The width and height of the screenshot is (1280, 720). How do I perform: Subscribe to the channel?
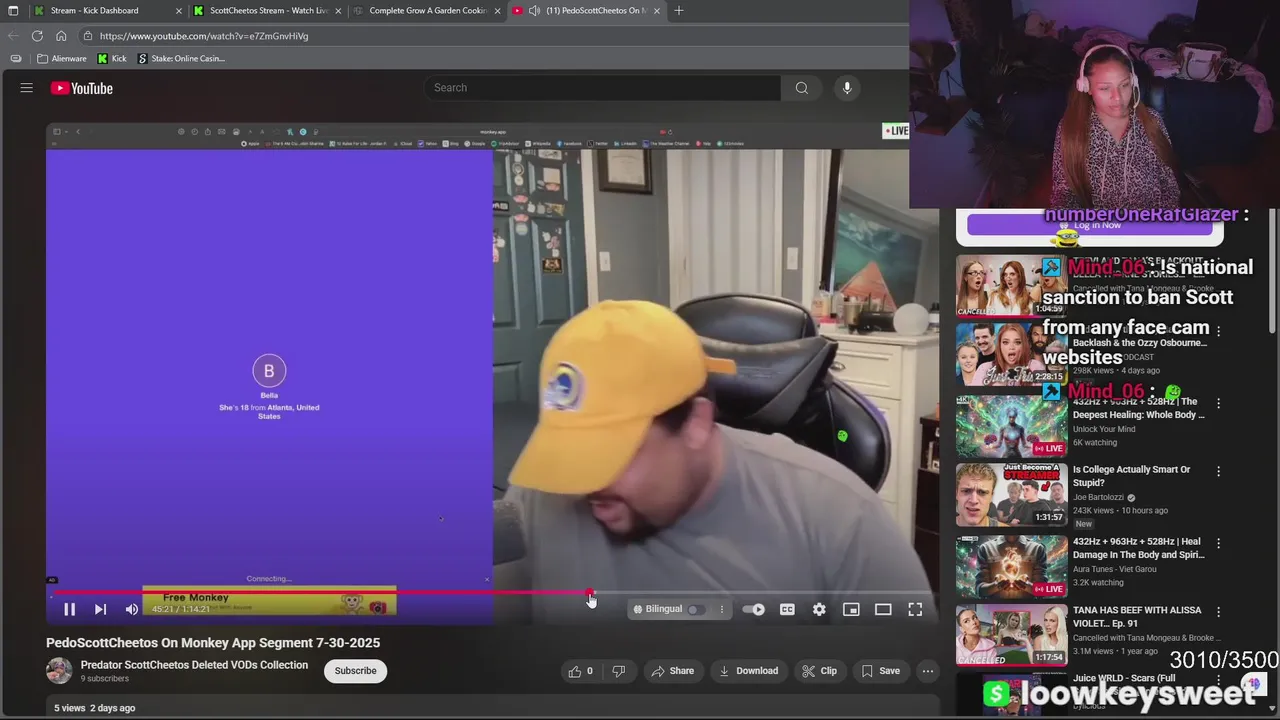click(355, 671)
